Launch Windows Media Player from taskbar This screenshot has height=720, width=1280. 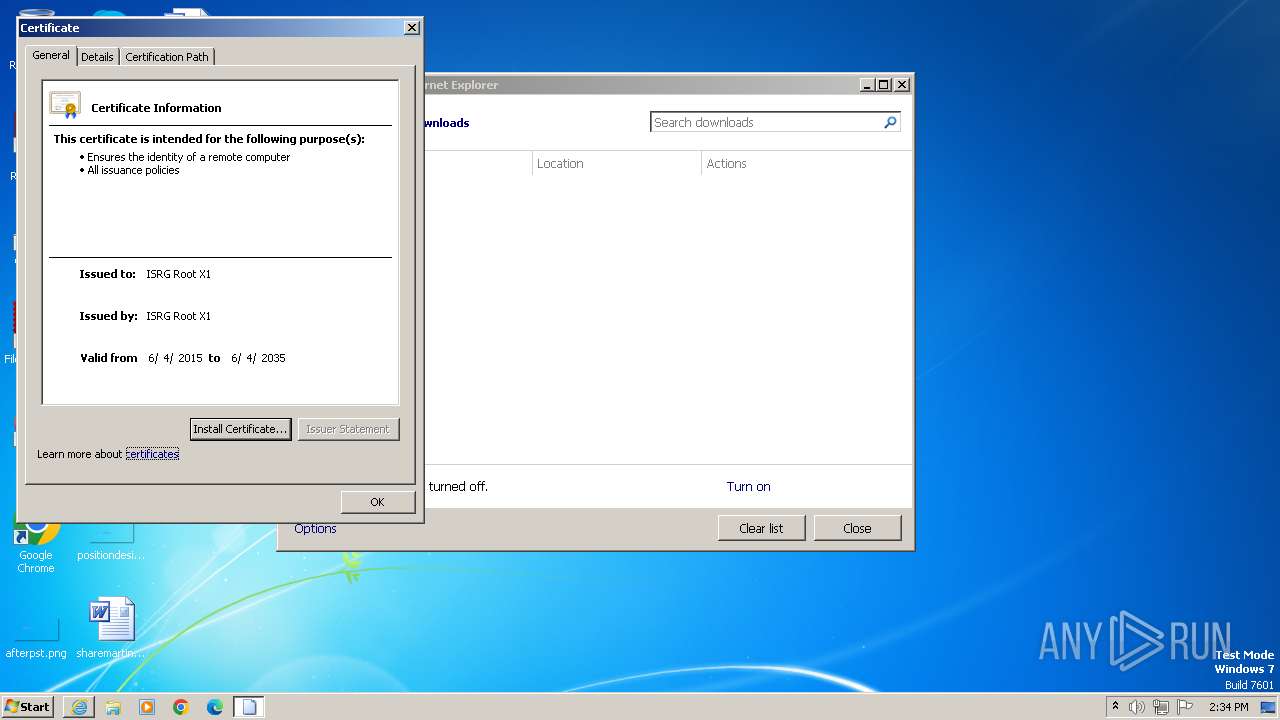(x=147, y=707)
